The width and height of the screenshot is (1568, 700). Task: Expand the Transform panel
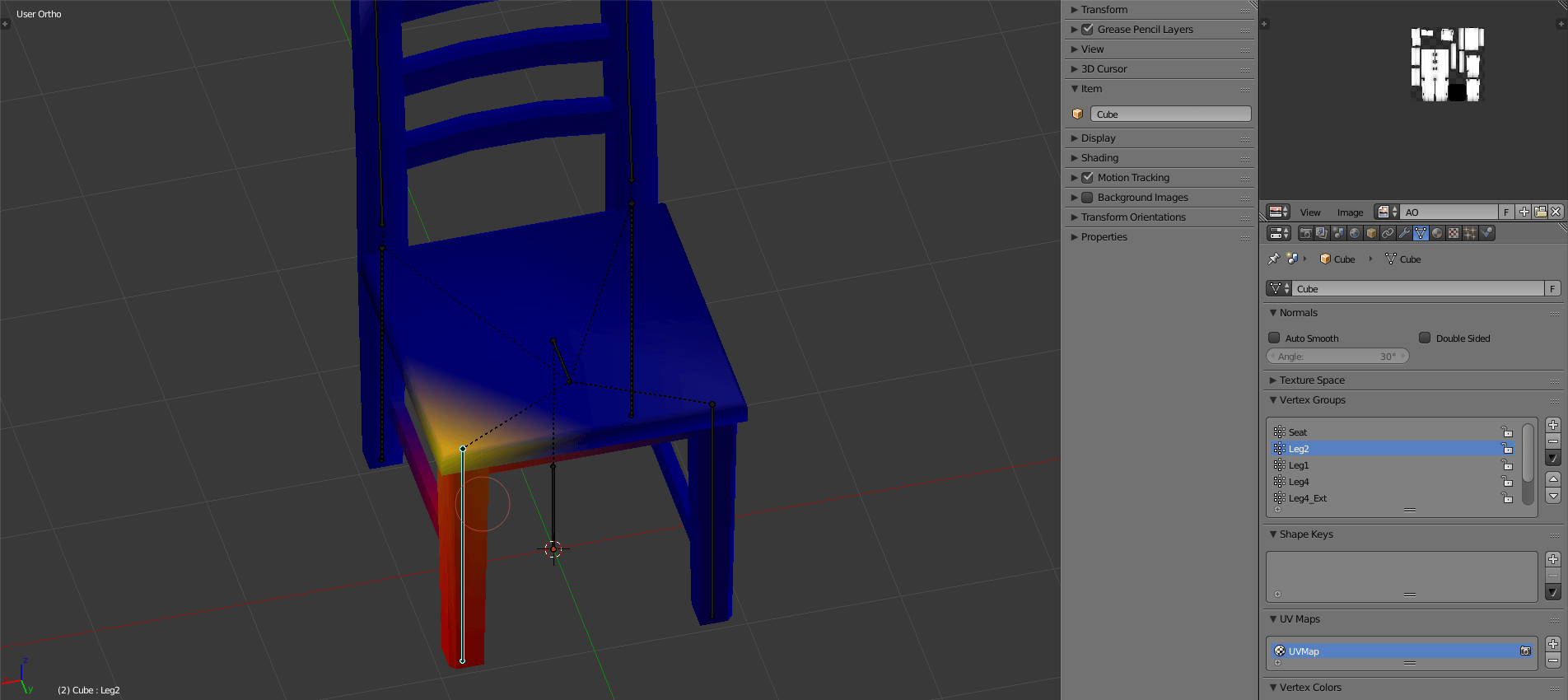pyautogui.click(x=1104, y=10)
